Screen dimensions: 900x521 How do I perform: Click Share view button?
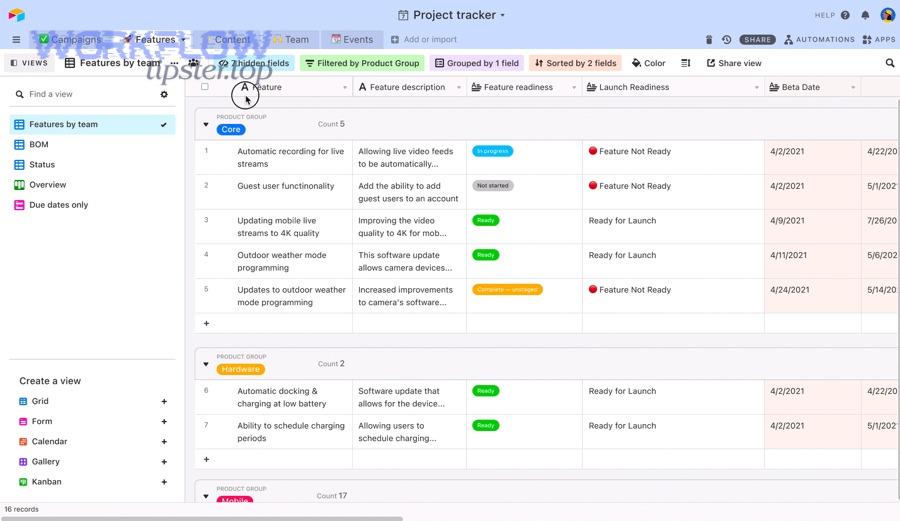(734, 63)
